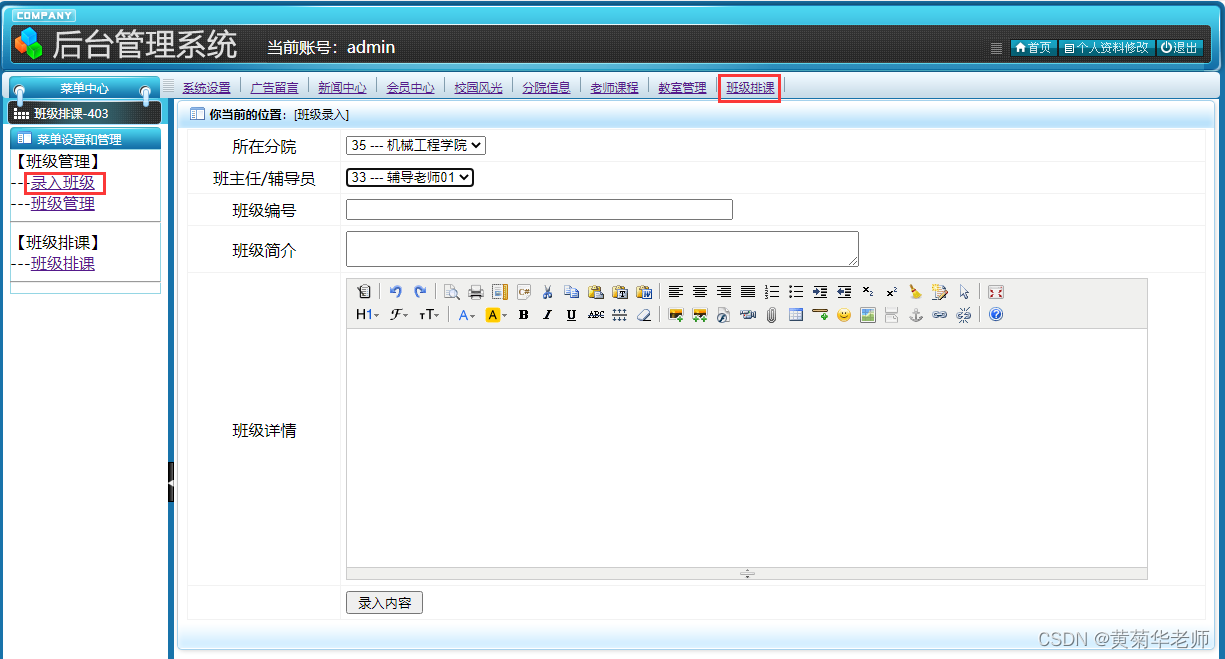Log out via 退出 button

[x=1179, y=47]
